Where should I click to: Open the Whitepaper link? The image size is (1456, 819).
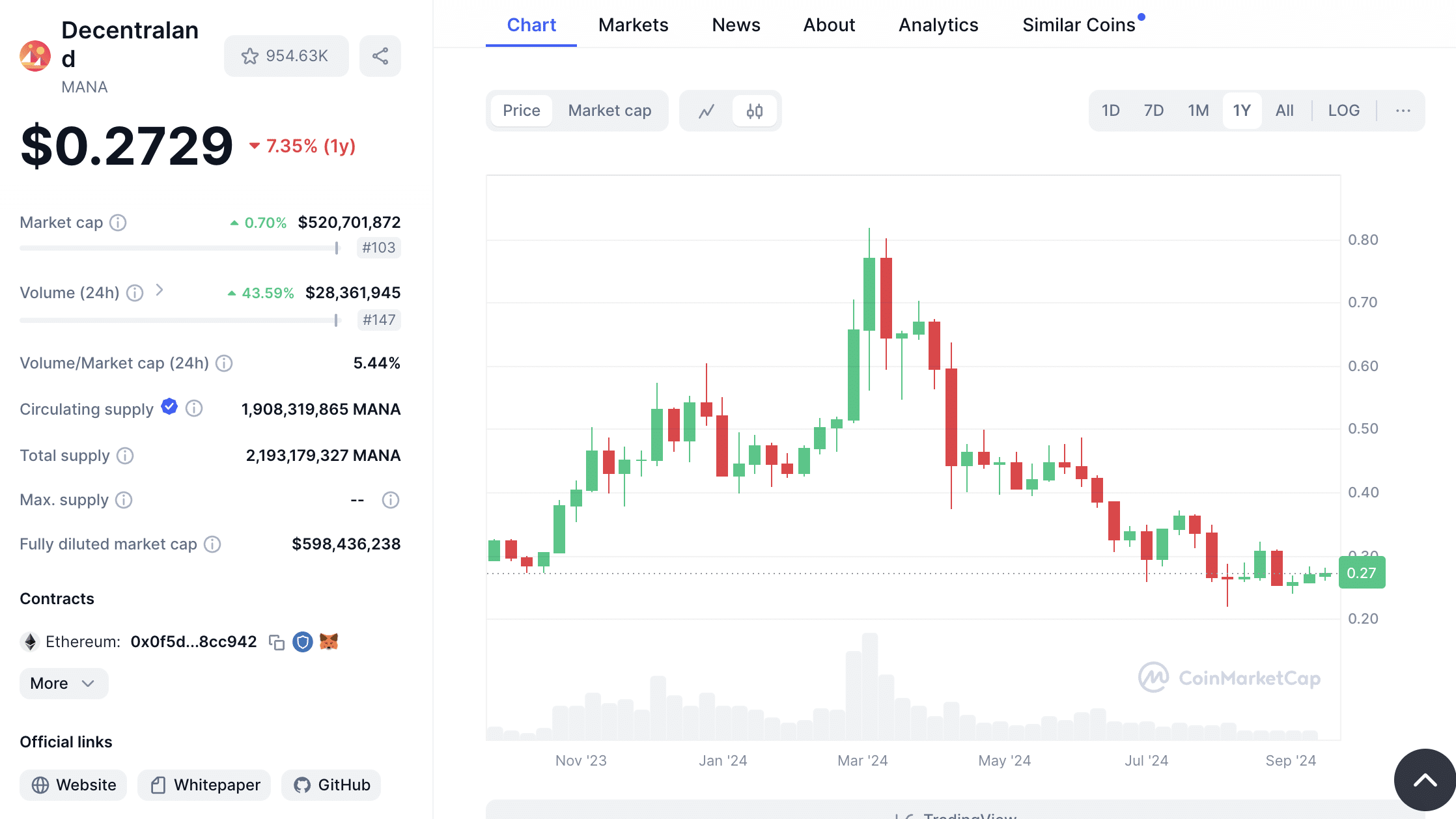pos(204,785)
